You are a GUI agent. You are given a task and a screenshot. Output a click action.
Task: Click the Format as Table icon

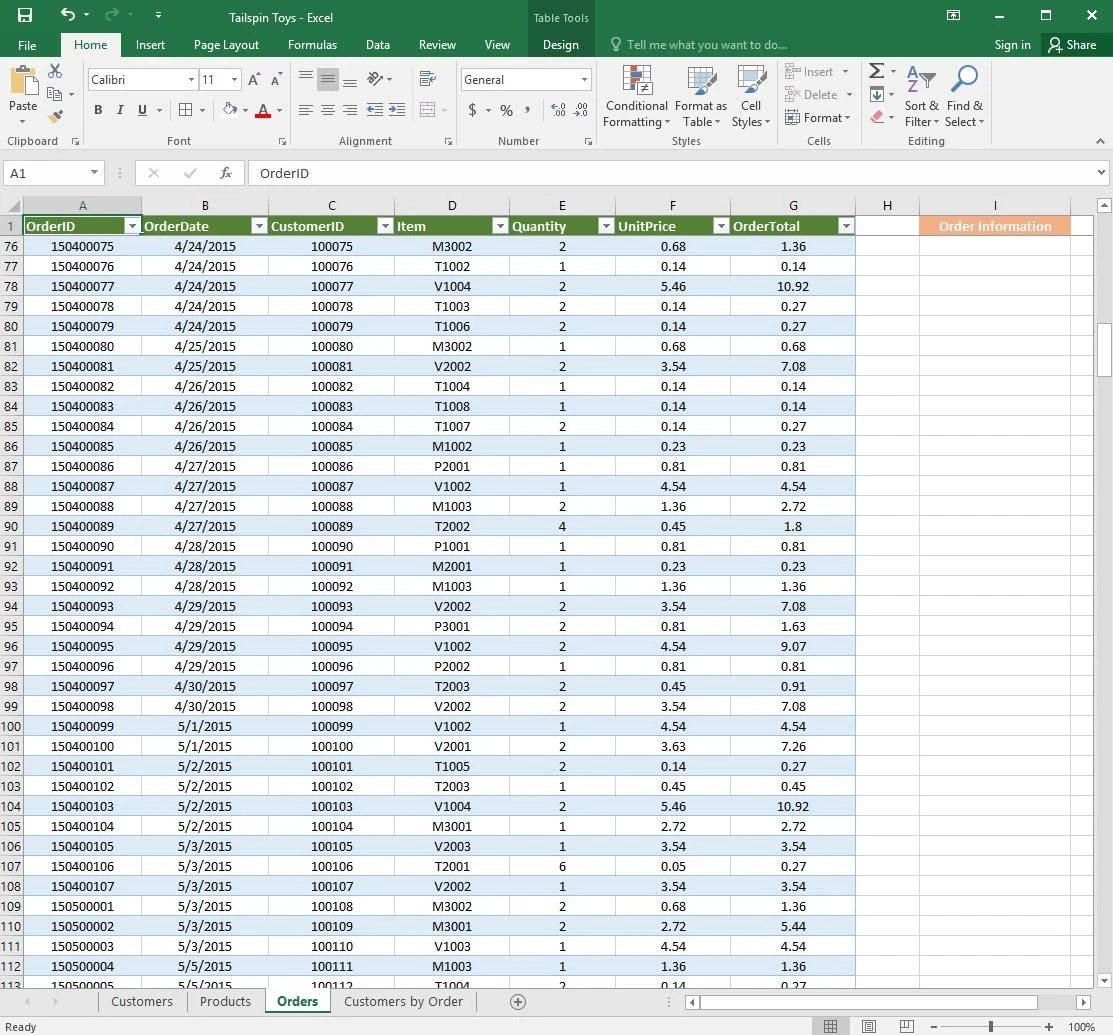tap(701, 97)
